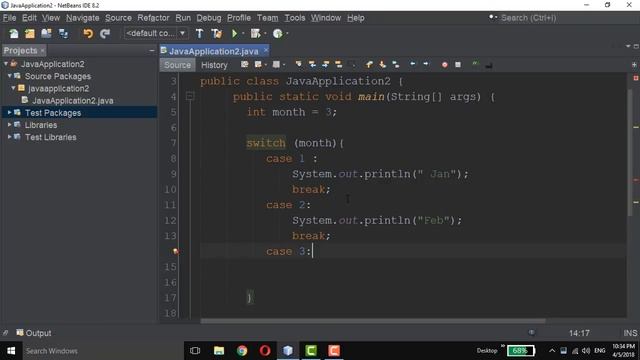This screenshot has width=640, height=360.
Task: Click the error hint icon on line 14
Action: (176, 251)
